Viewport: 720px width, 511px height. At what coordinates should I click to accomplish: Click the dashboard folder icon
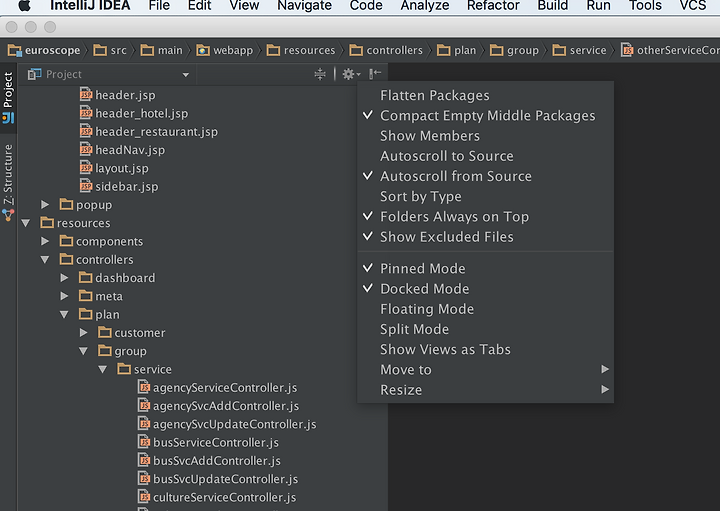point(85,277)
